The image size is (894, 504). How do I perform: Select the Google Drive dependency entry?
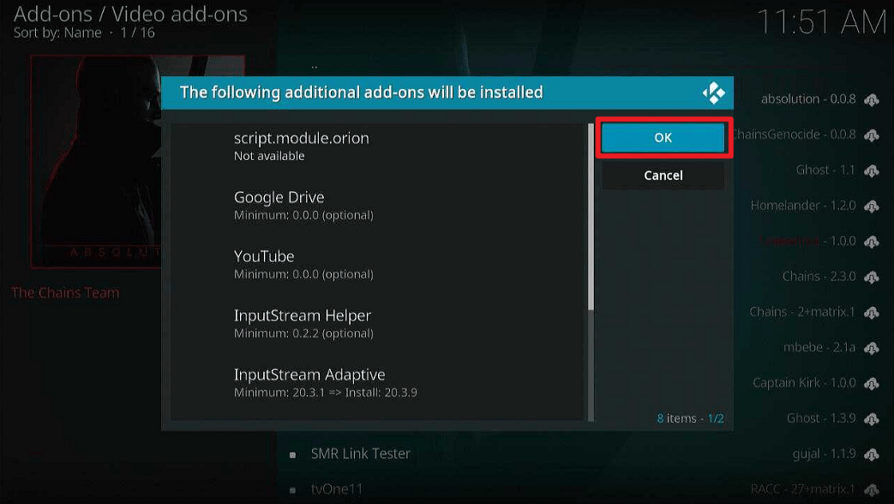pyautogui.click(x=376, y=206)
